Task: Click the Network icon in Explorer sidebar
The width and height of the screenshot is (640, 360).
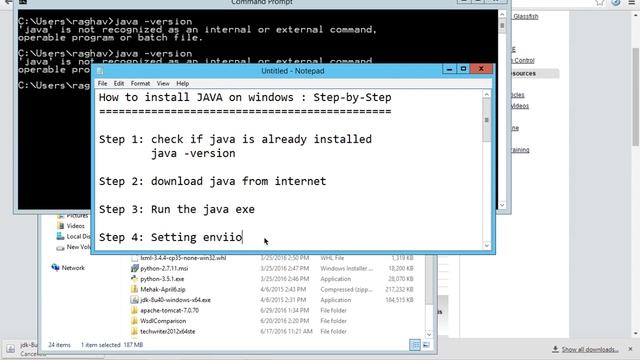Action: click(56, 267)
